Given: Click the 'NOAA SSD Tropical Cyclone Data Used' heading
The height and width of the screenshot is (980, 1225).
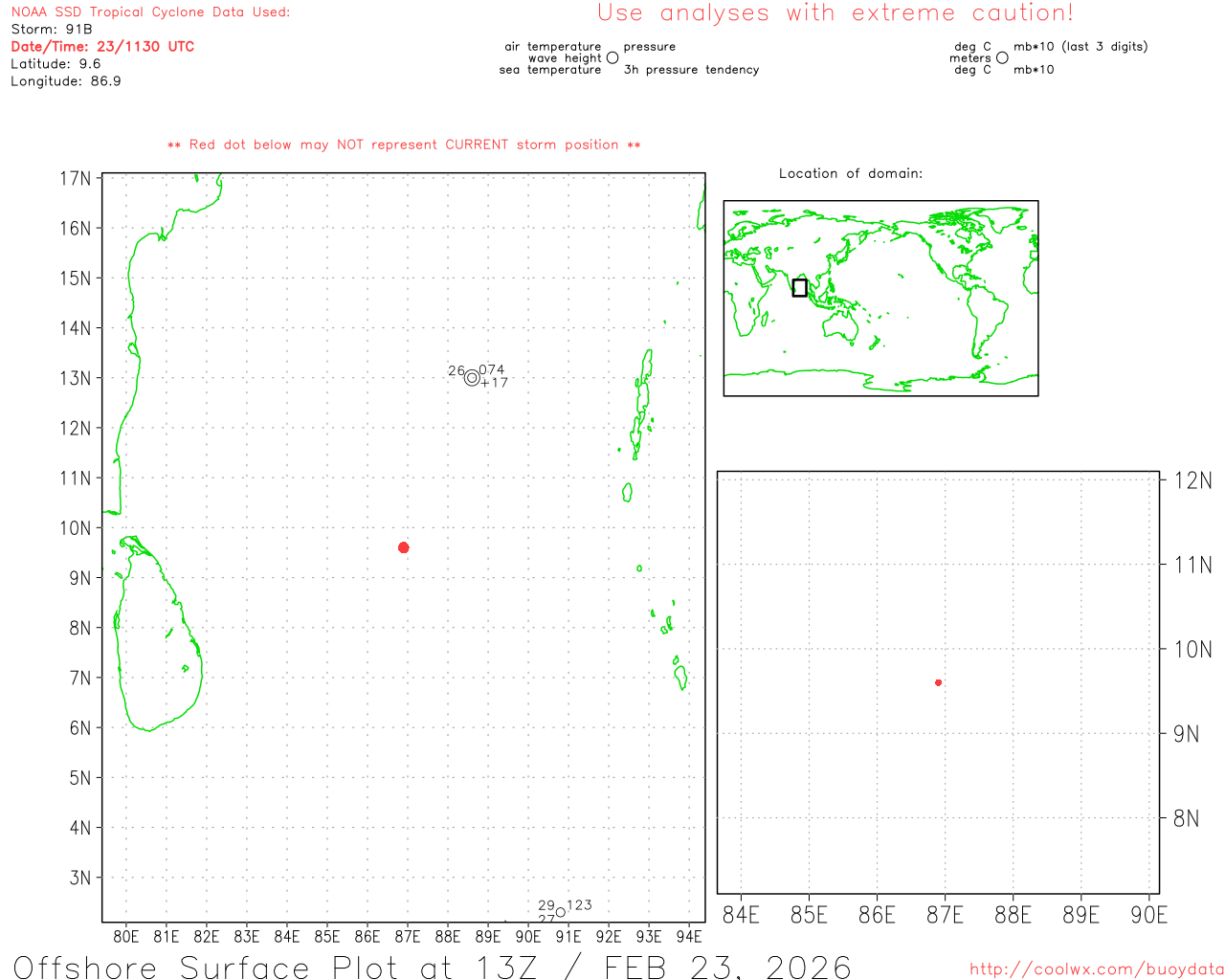Looking at the screenshot, I should tap(150, 12).
